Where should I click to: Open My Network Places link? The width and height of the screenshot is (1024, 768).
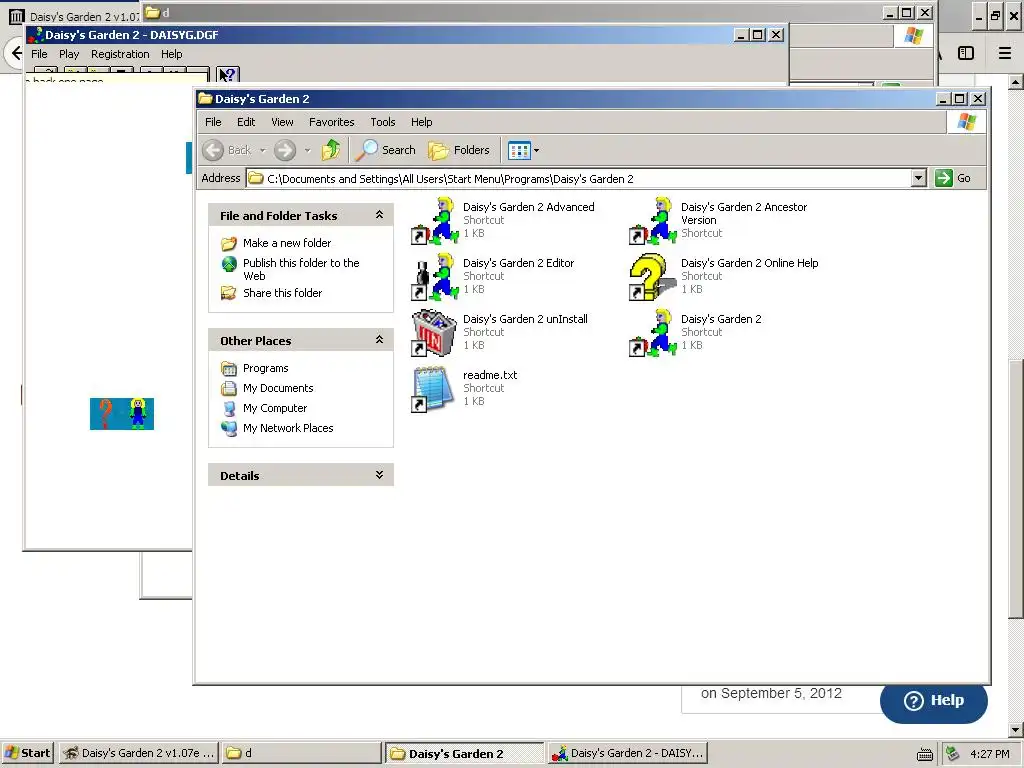pyautogui.click(x=288, y=428)
